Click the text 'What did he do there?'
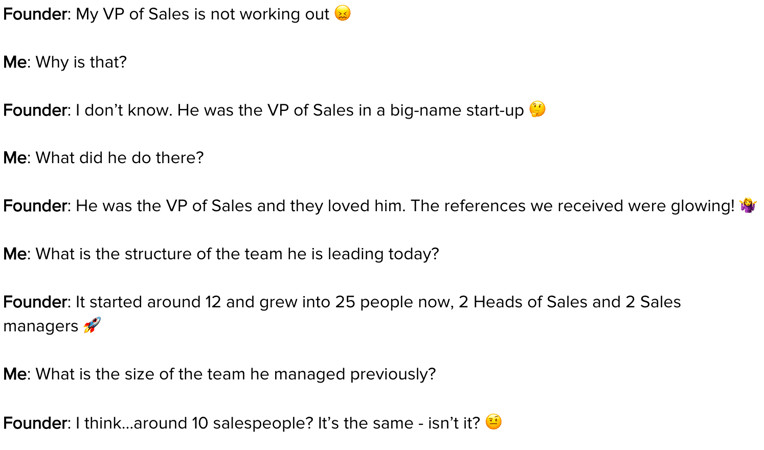The image size is (764, 450). coord(119,158)
